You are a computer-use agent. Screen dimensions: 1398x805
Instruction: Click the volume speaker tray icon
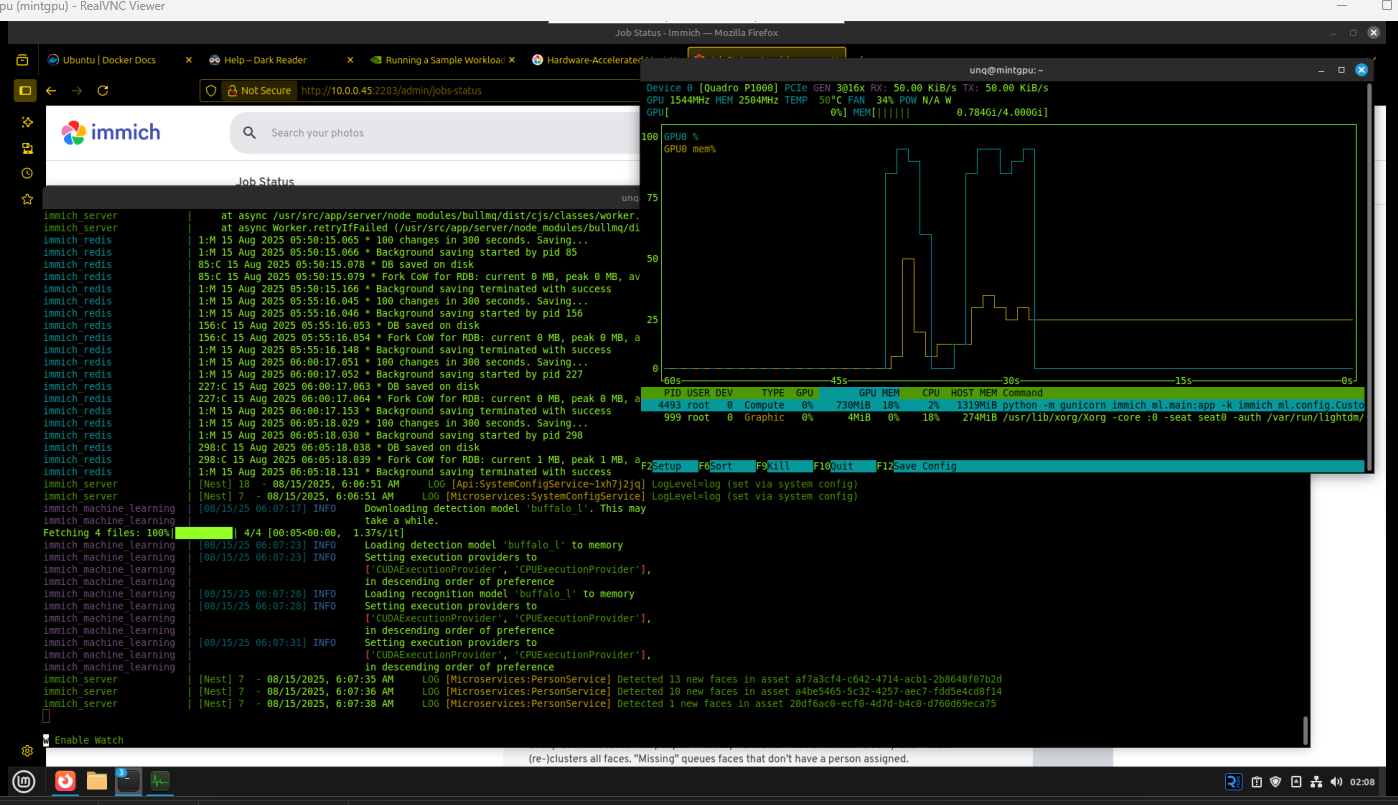(1337, 781)
